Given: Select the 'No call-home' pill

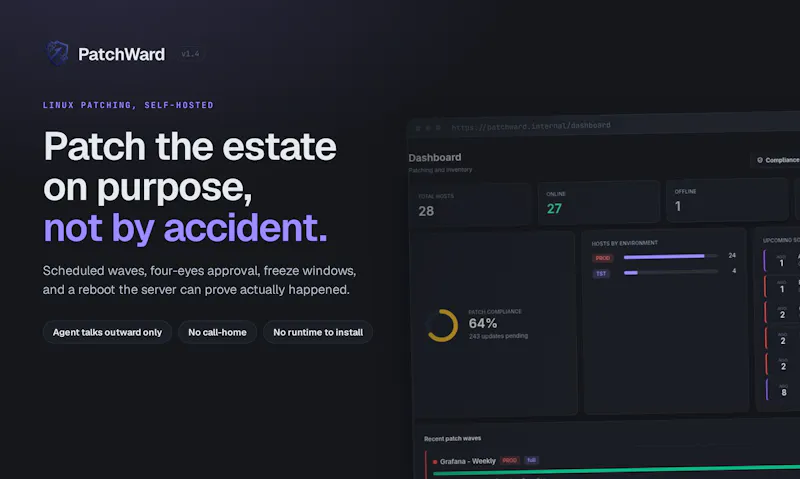Looking at the screenshot, I should [x=217, y=332].
